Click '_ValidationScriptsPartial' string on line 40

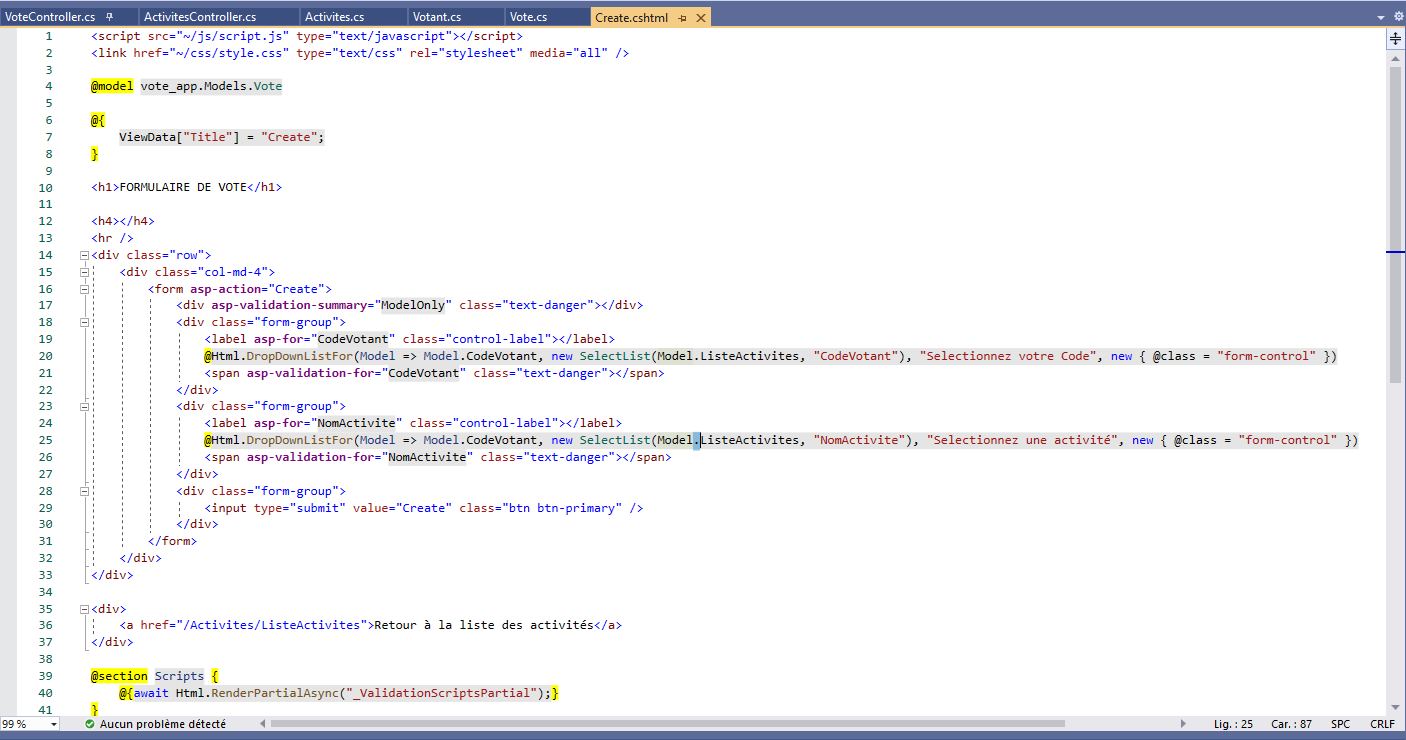(445, 693)
